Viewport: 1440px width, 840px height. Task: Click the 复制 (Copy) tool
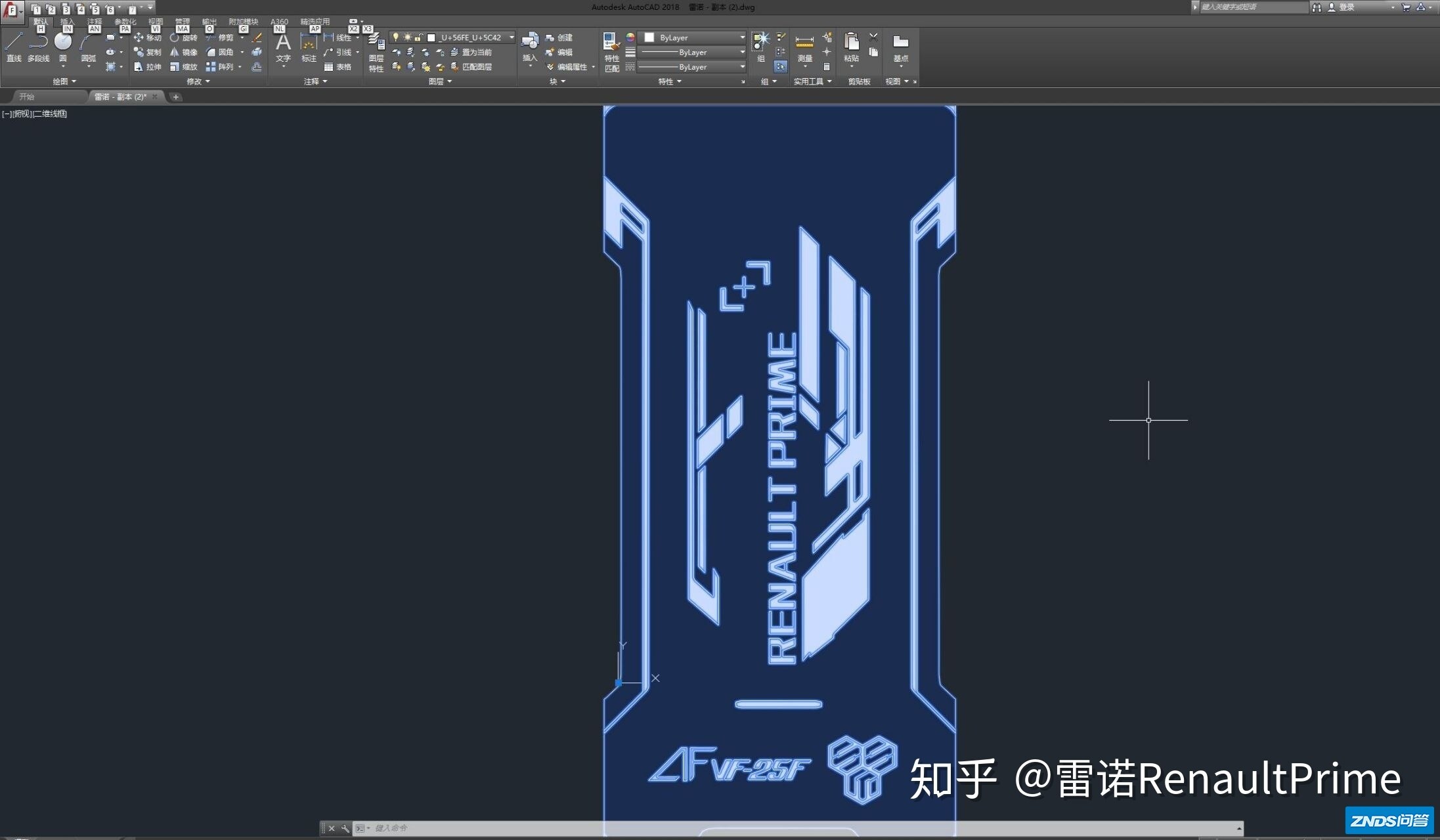[x=148, y=52]
